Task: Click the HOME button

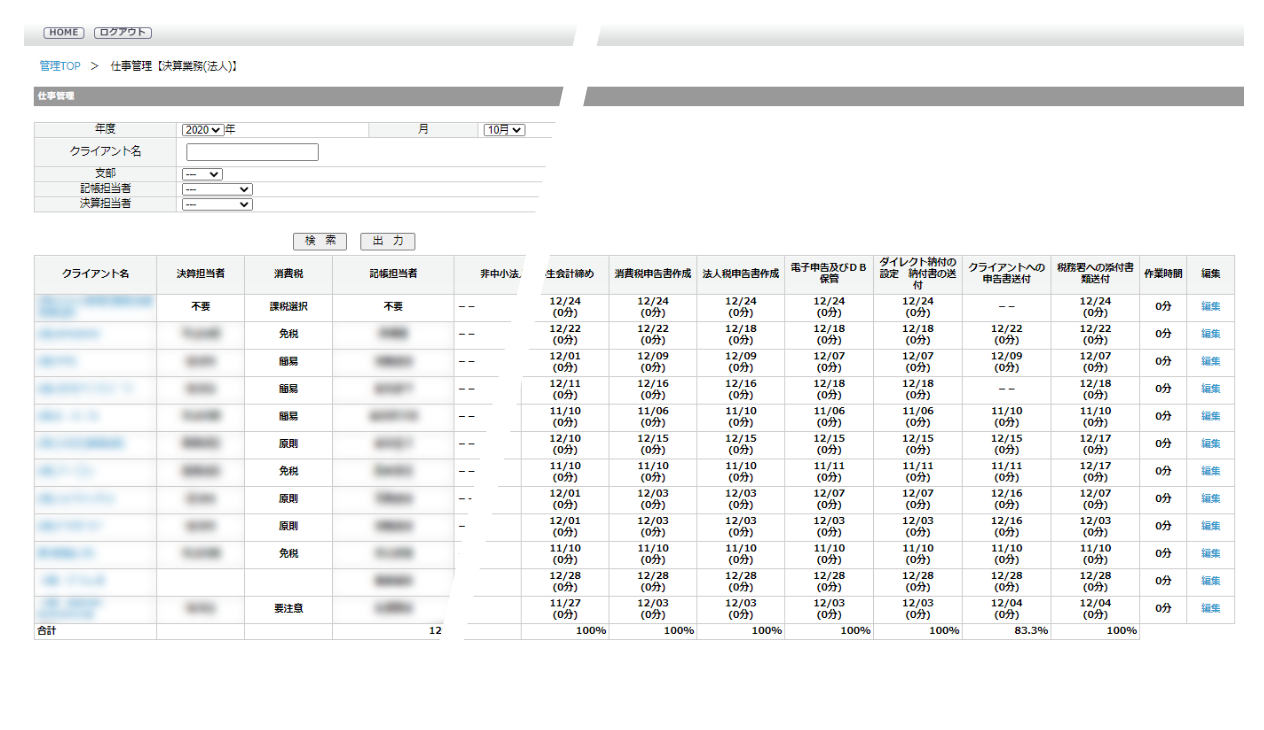Action: click(x=64, y=32)
